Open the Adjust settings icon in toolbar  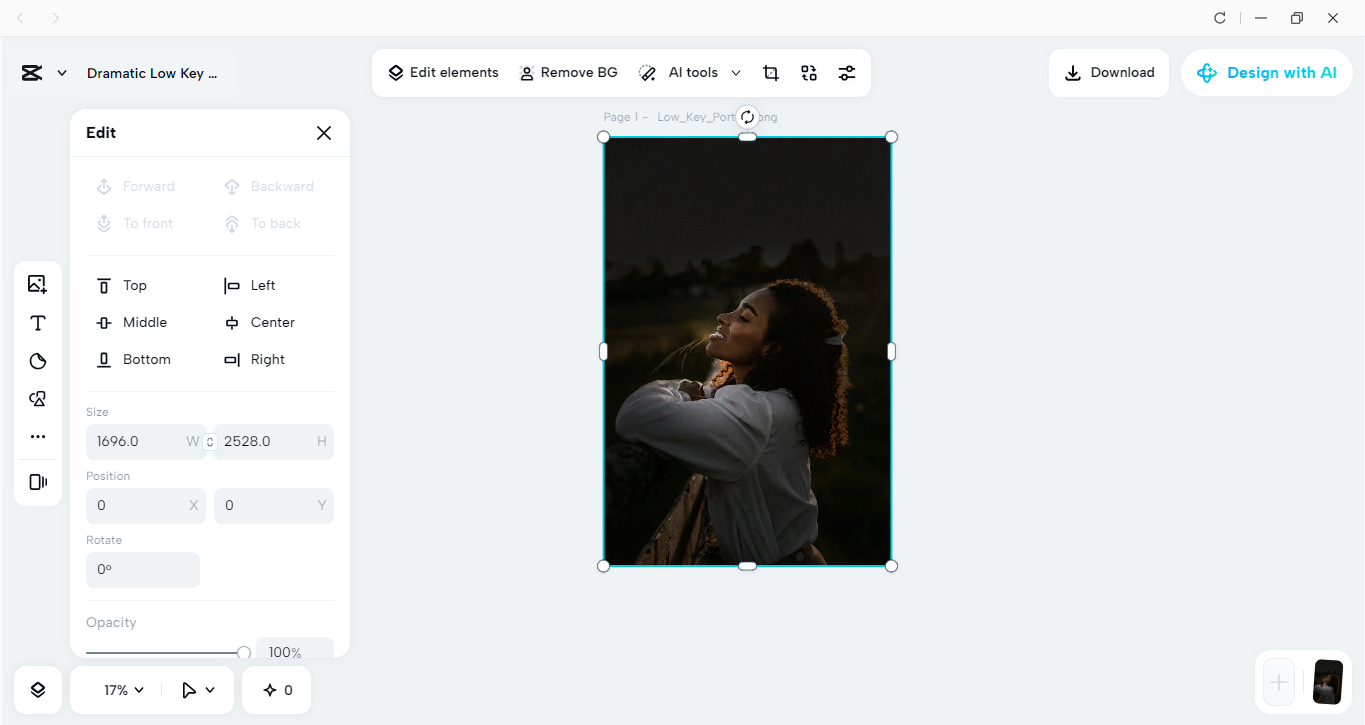click(846, 72)
